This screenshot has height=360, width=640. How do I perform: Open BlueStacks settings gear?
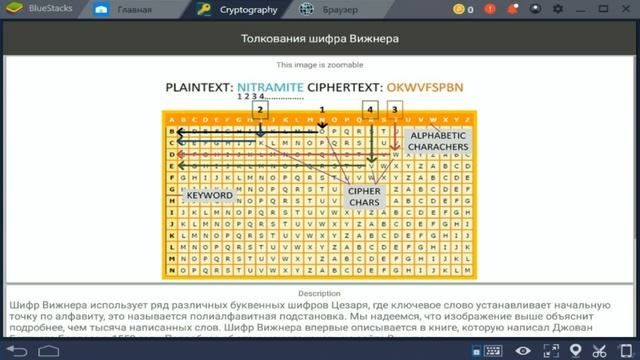pyautogui.click(x=558, y=9)
